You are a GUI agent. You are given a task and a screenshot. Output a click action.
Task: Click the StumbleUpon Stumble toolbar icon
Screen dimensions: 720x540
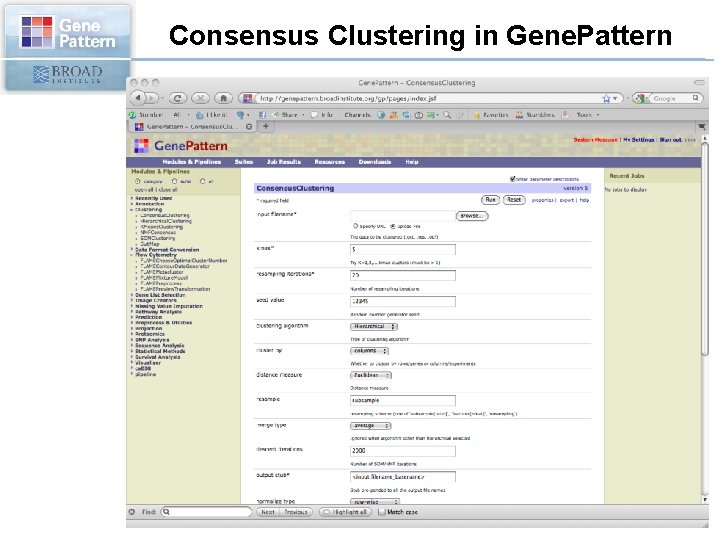pos(132,115)
